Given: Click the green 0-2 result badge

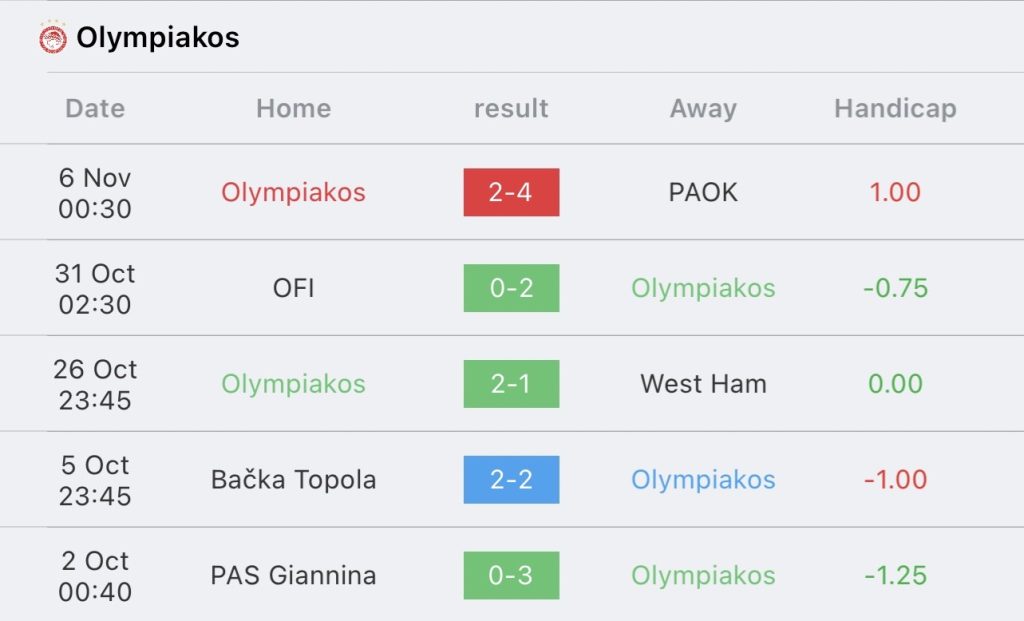Looking at the screenshot, I should 511,288.
